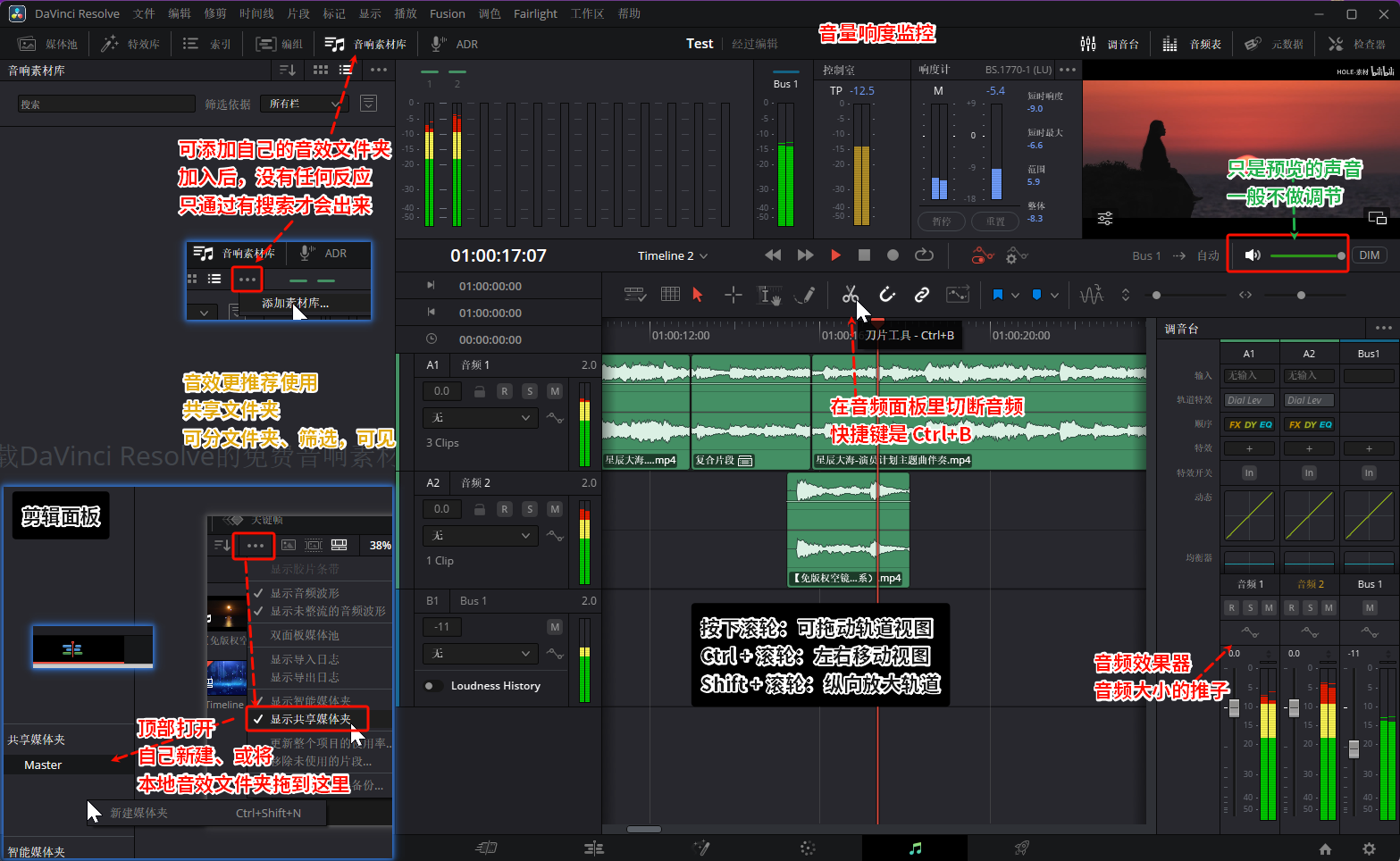Screen dimensions: 1400x861
Task: Toggle lock on track A1 音频 1
Action: [480, 391]
